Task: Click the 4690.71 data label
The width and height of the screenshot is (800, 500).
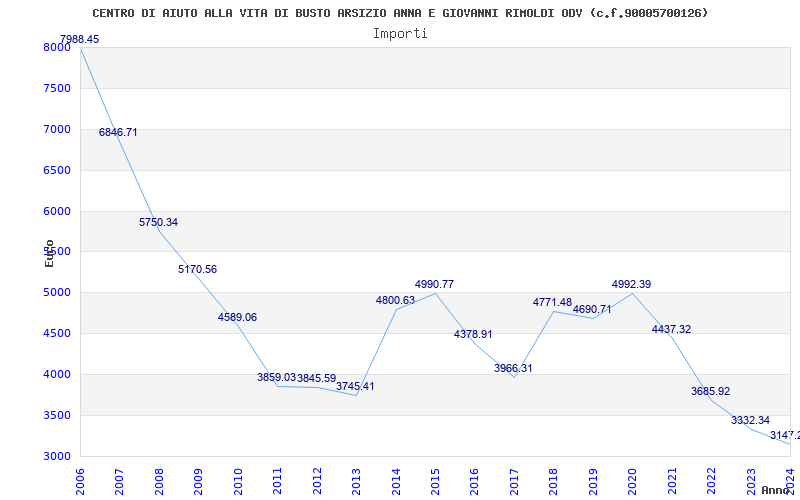Action: 592,309
